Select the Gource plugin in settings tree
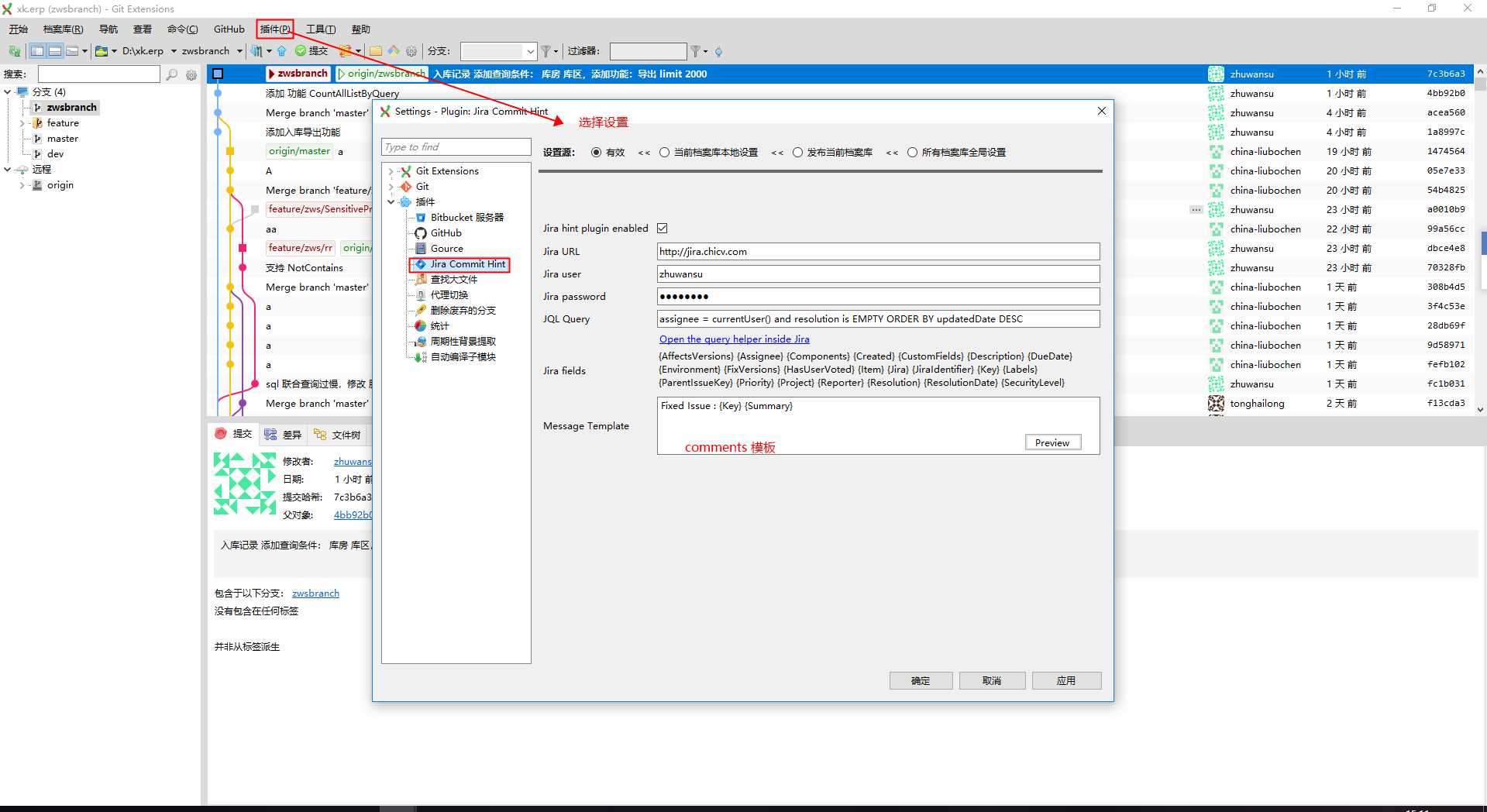This screenshot has height=812, width=1487. (x=439, y=249)
